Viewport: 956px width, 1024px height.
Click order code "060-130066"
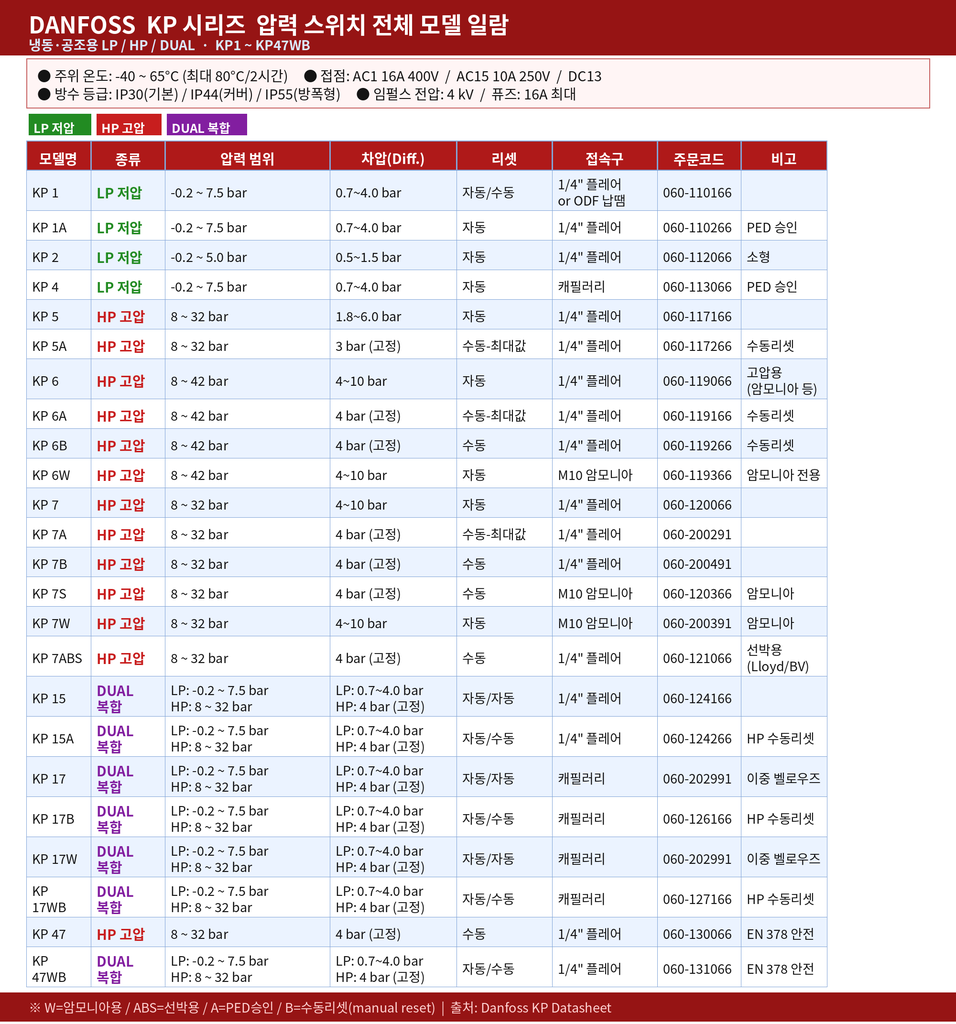pyautogui.click(x=697, y=934)
